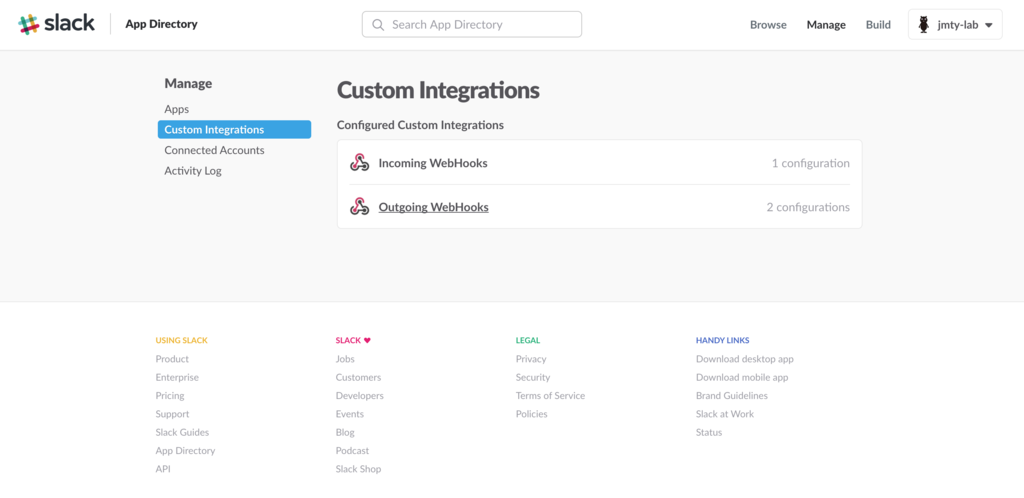Open Download mobile app link

pyautogui.click(x=742, y=377)
